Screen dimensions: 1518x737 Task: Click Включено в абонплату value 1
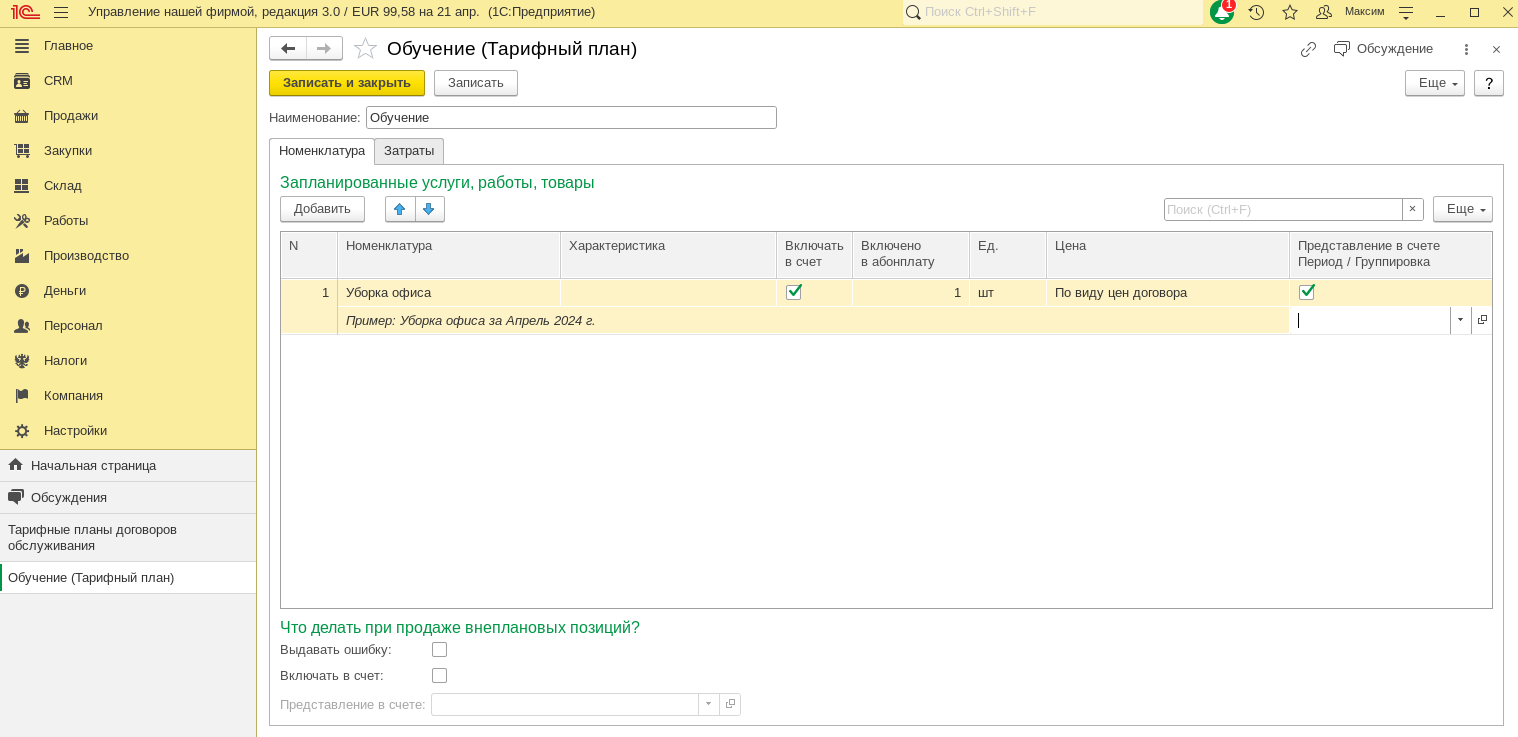(x=911, y=293)
